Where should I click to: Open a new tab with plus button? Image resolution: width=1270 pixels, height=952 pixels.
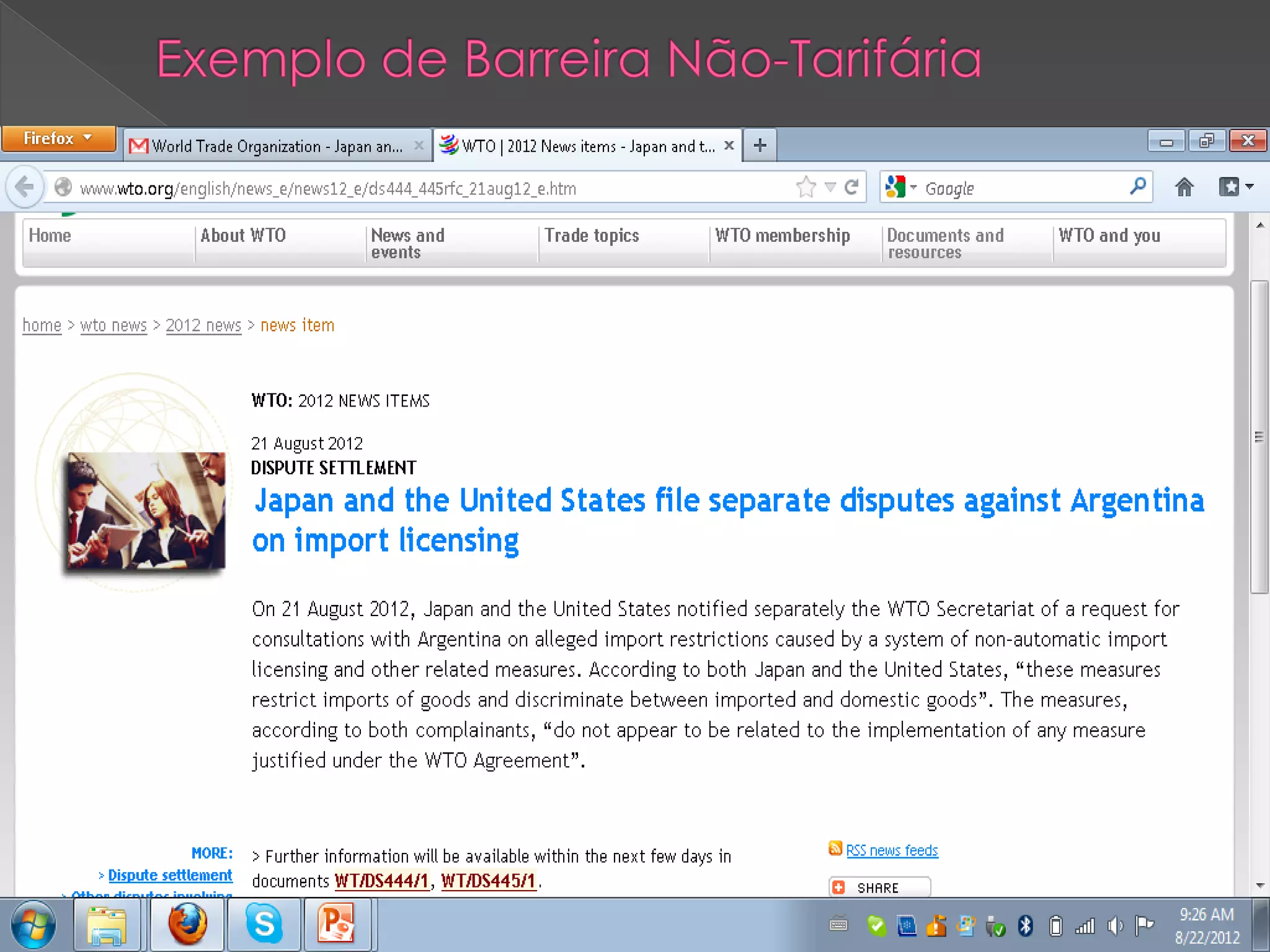coord(760,146)
